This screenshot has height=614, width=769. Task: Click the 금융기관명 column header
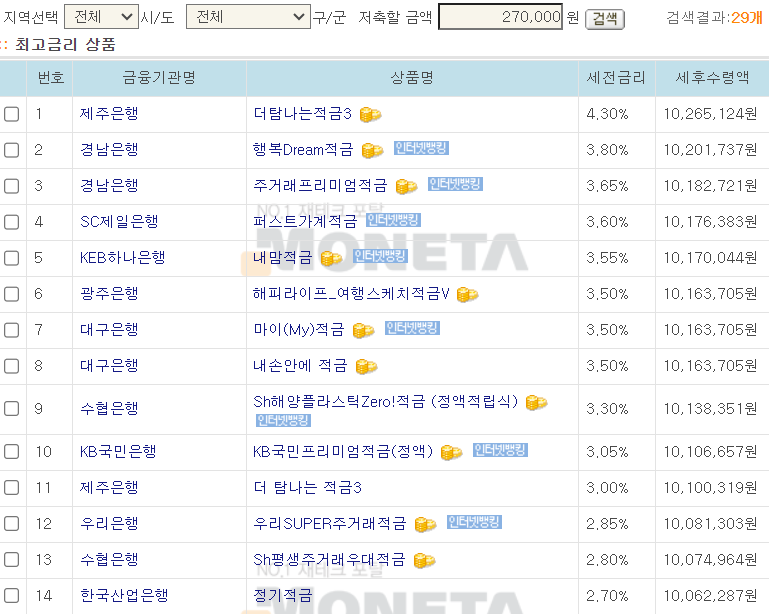pyautogui.click(x=159, y=77)
